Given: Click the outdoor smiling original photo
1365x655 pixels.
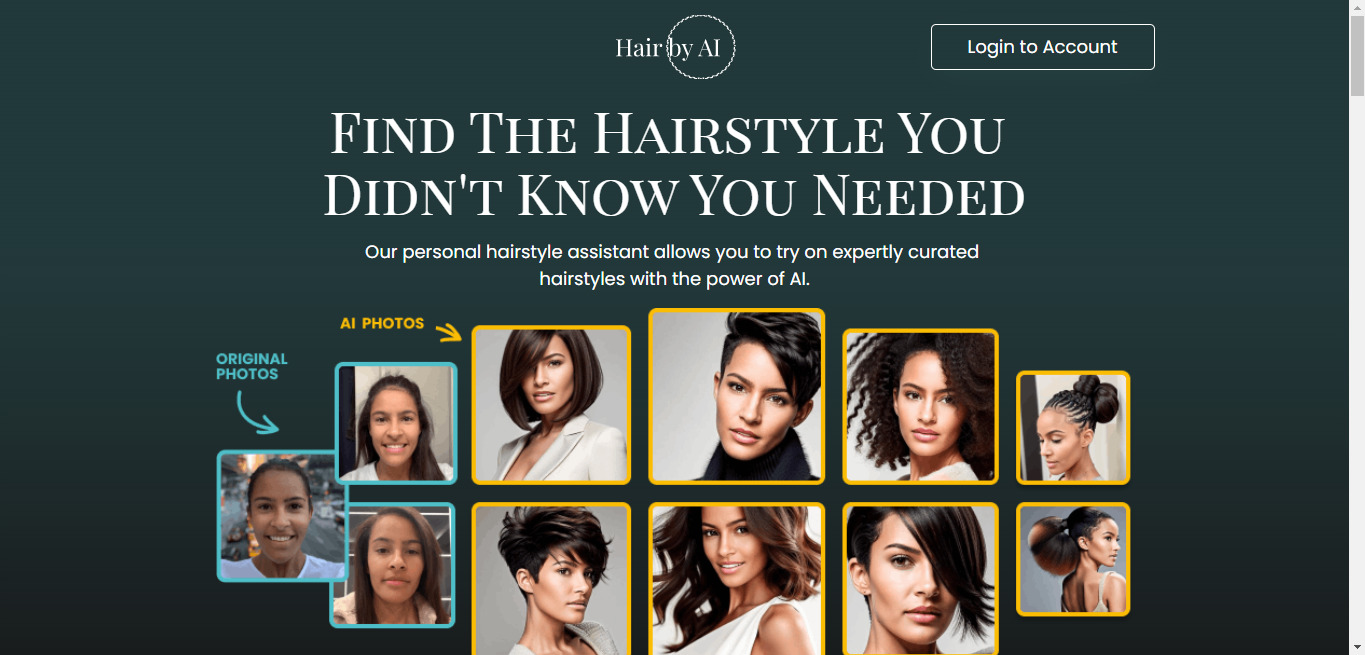Looking at the screenshot, I should pos(282,516).
